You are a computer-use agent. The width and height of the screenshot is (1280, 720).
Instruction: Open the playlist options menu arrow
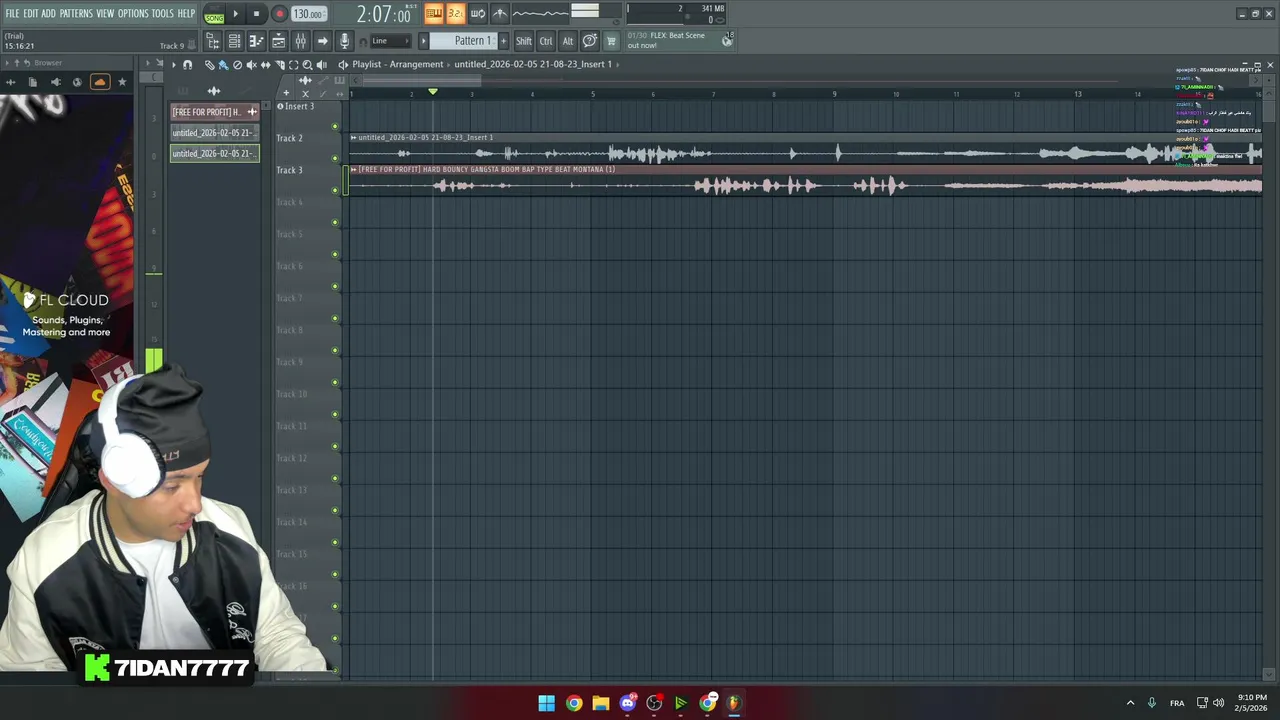point(173,64)
